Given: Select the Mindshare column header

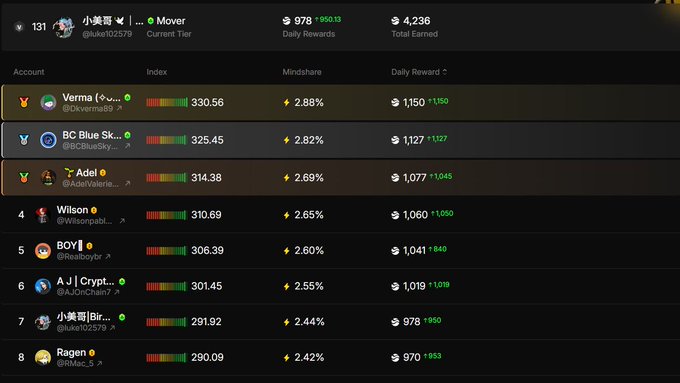Looking at the screenshot, I should coord(302,72).
